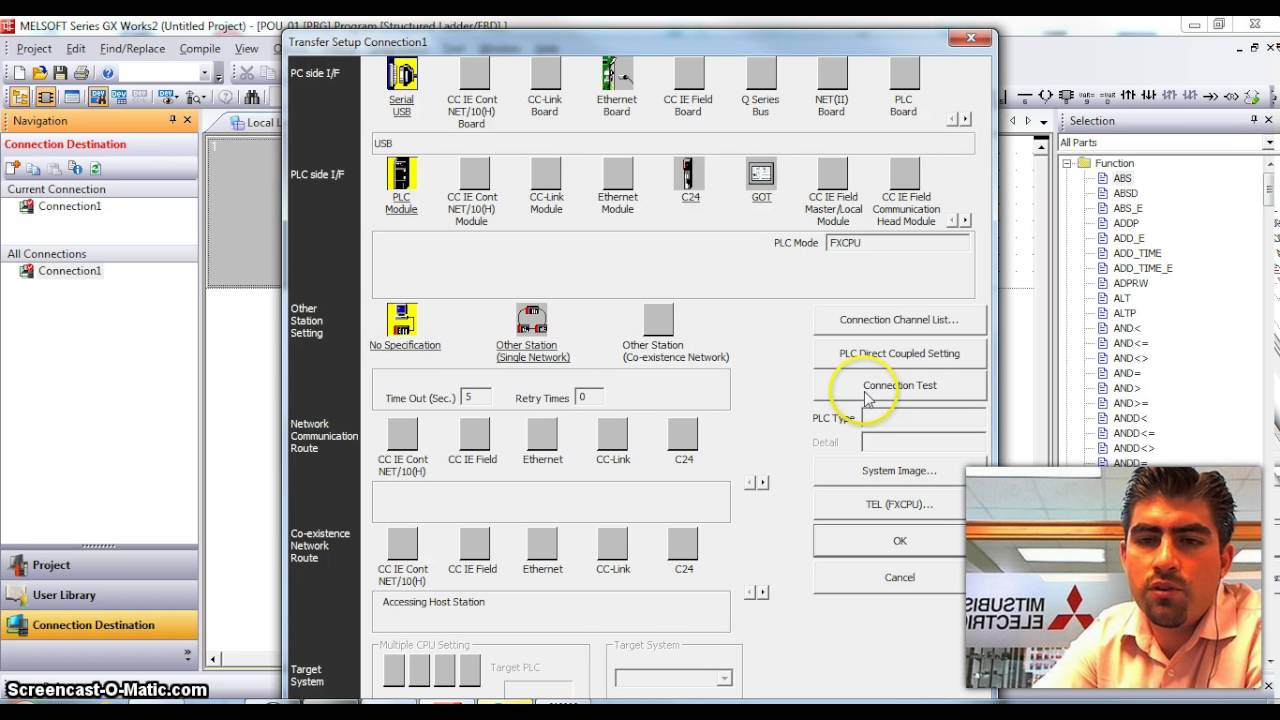The height and width of the screenshot is (720, 1280).
Task: Pin the Selection panel
Action: [x=1254, y=120]
